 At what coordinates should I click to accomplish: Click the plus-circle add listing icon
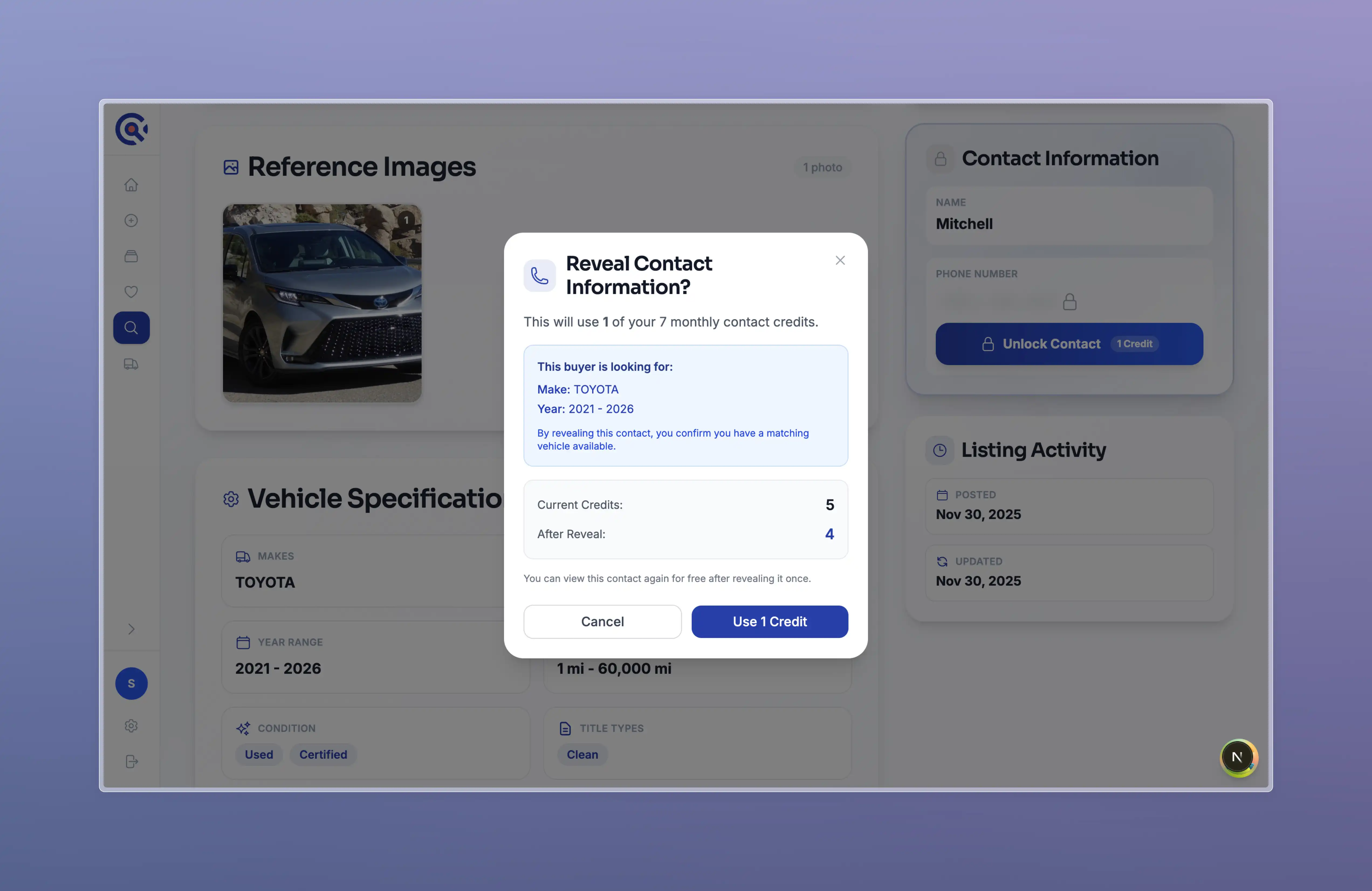point(131,220)
